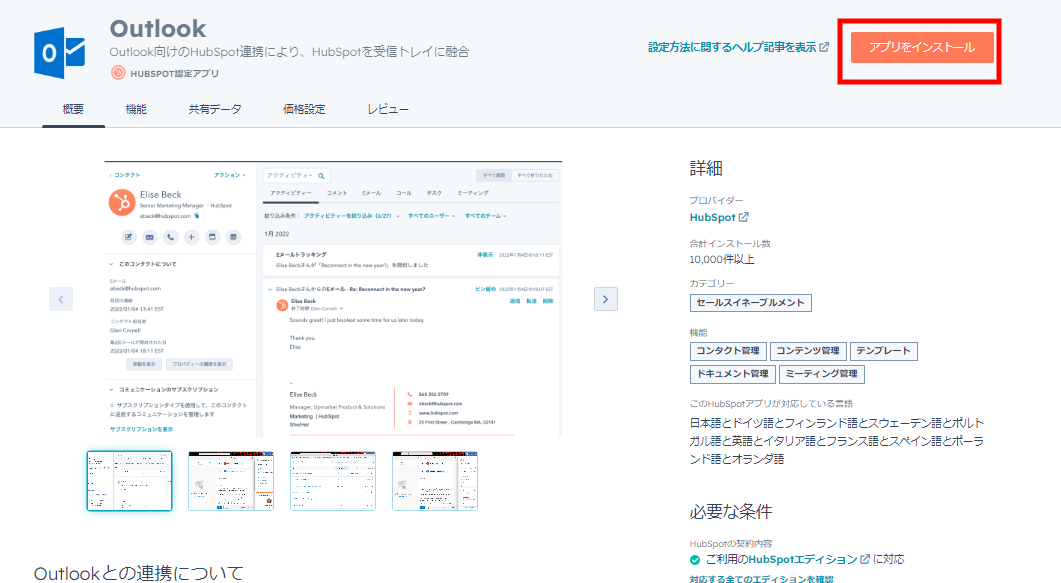
Task: Click the コンタクト管理 feature tag
Action: 728,351
